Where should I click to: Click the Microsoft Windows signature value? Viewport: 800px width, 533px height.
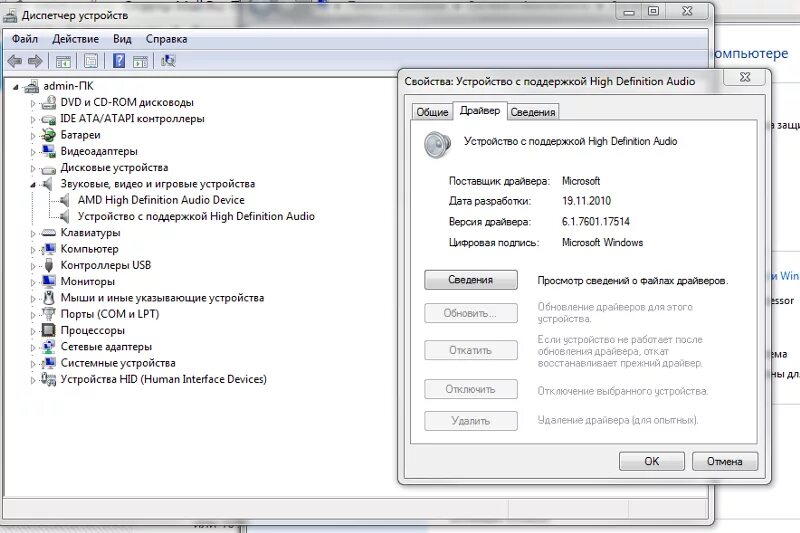point(602,243)
